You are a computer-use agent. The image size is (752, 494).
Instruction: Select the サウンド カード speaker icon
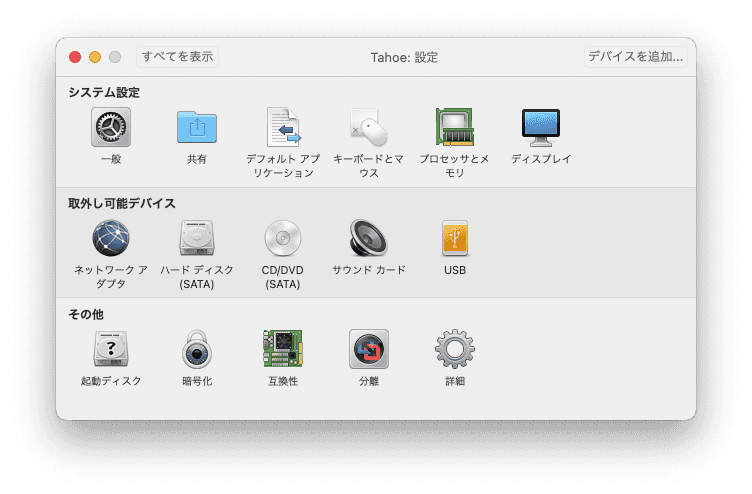click(369, 238)
